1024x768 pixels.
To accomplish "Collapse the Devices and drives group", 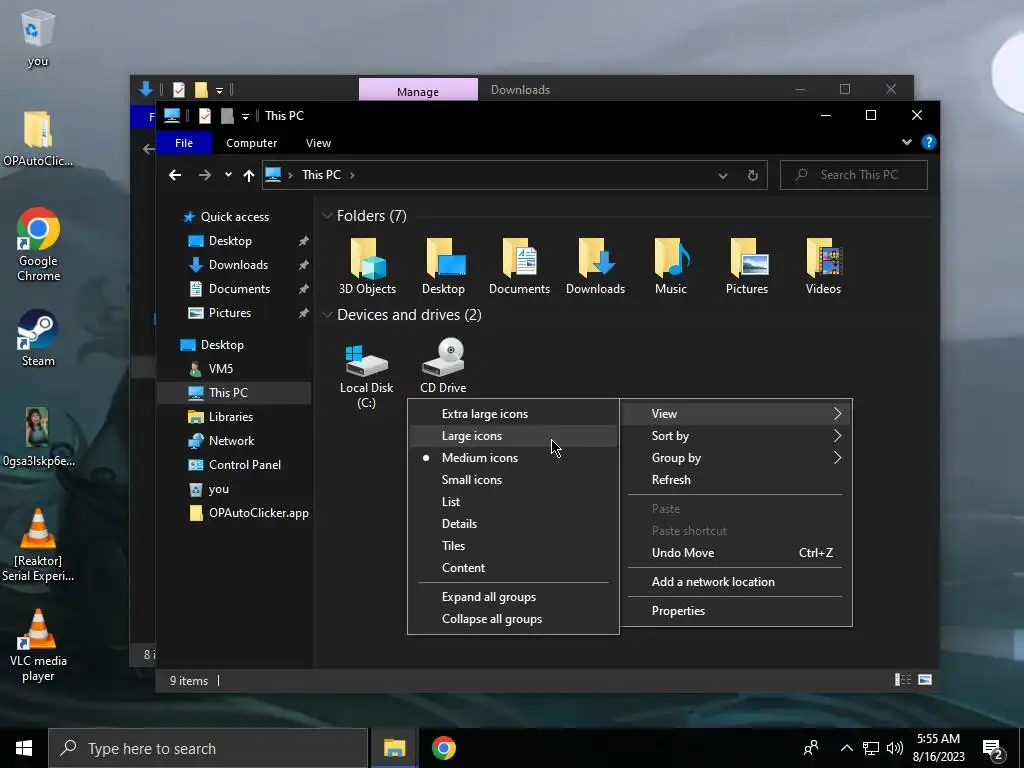I will pos(327,315).
